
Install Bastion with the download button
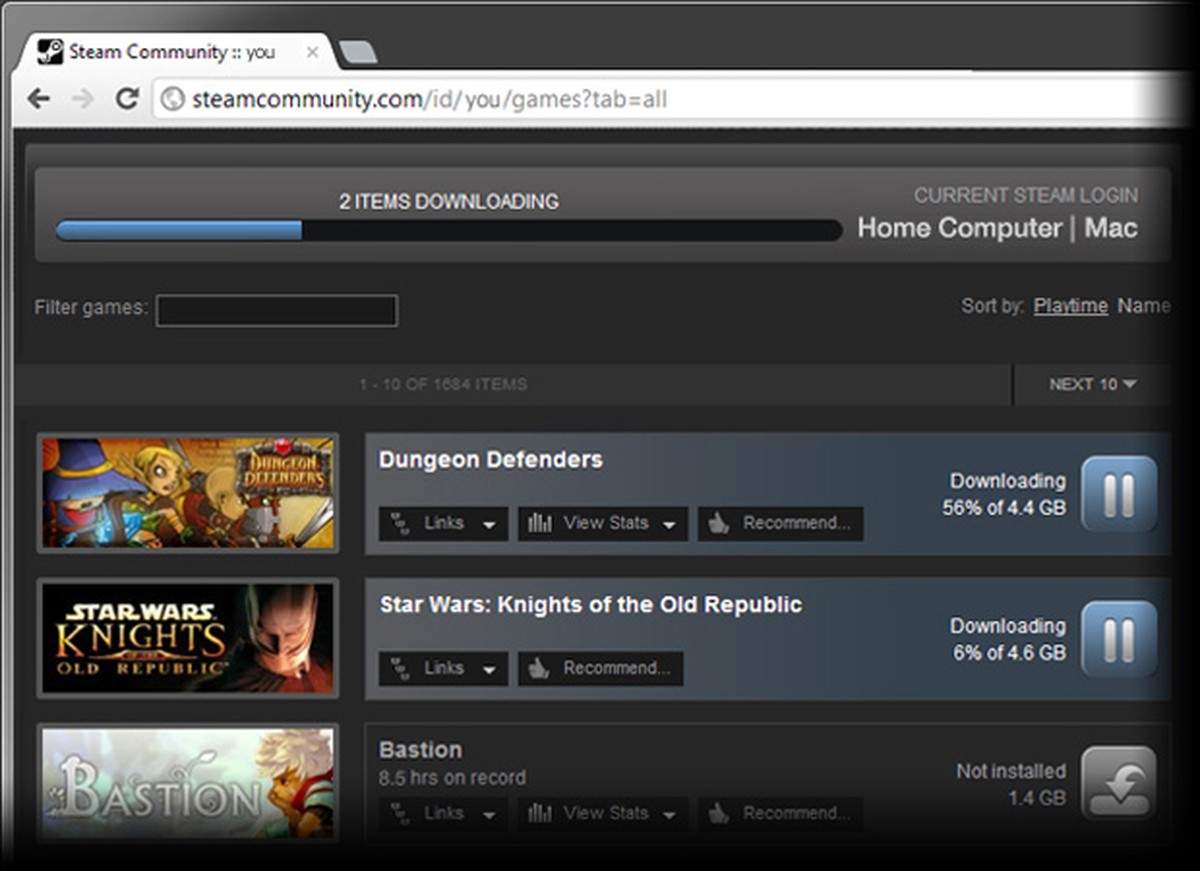click(1119, 784)
